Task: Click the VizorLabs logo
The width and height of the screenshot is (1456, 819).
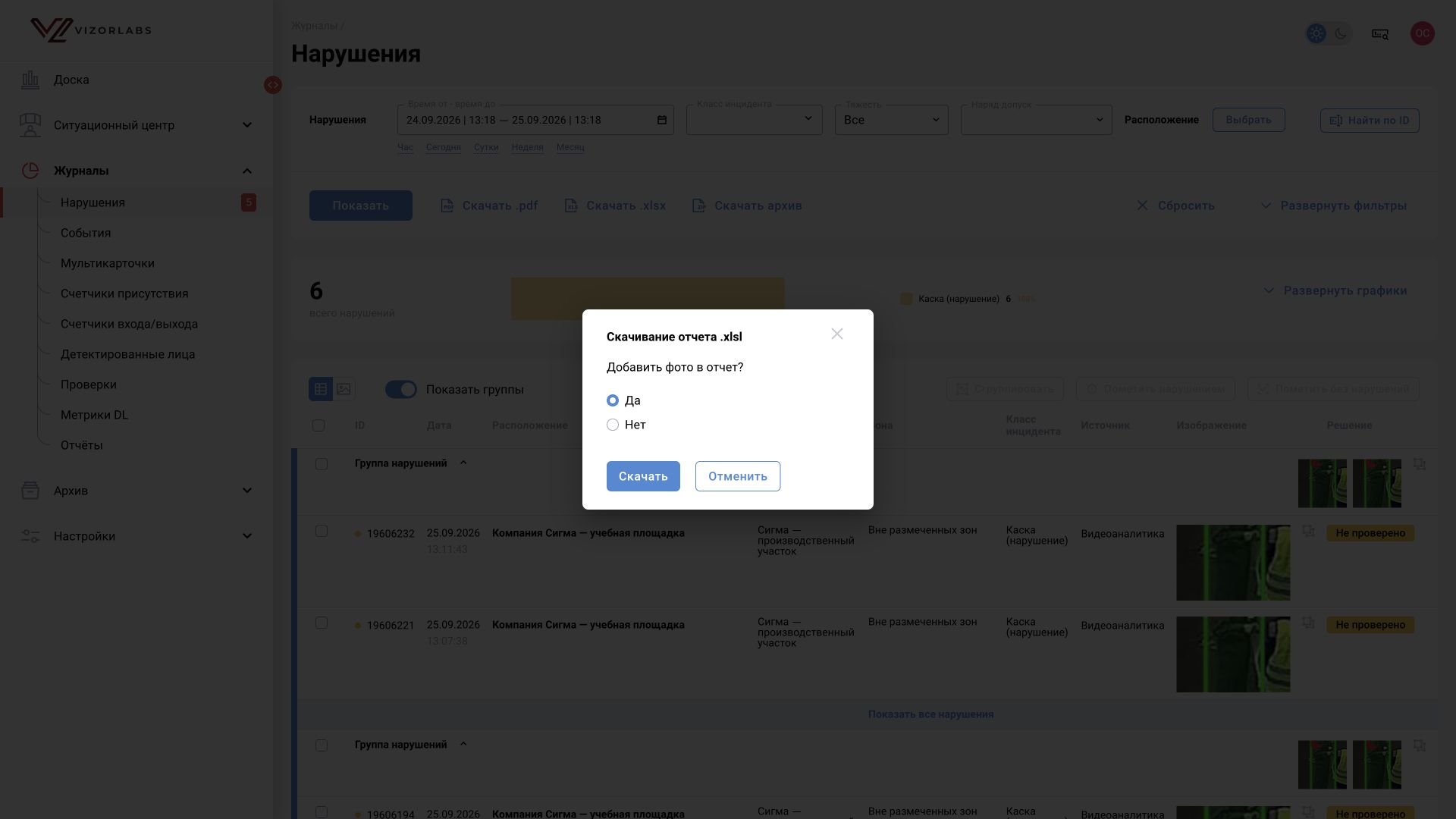Action: click(90, 30)
